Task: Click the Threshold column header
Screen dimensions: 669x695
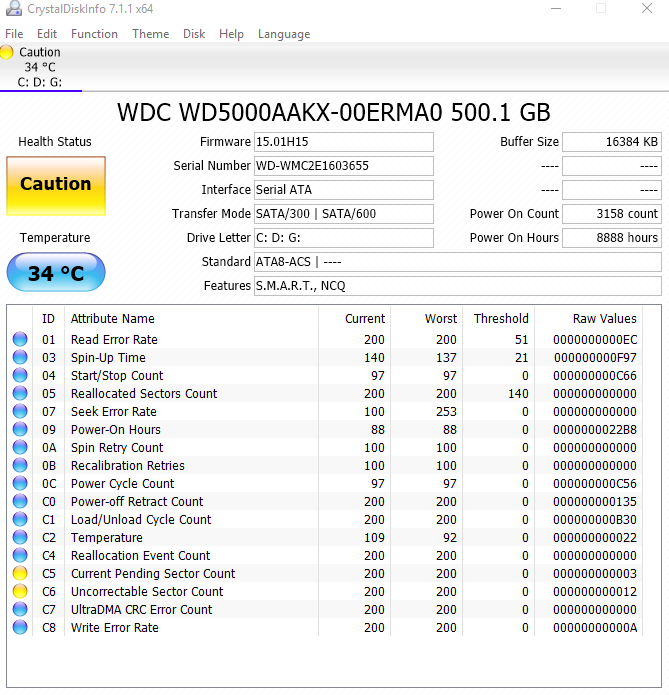Action: 501,319
